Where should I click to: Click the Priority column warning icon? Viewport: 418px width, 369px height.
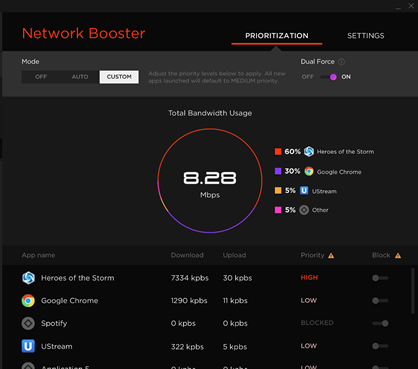pos(331,256)
